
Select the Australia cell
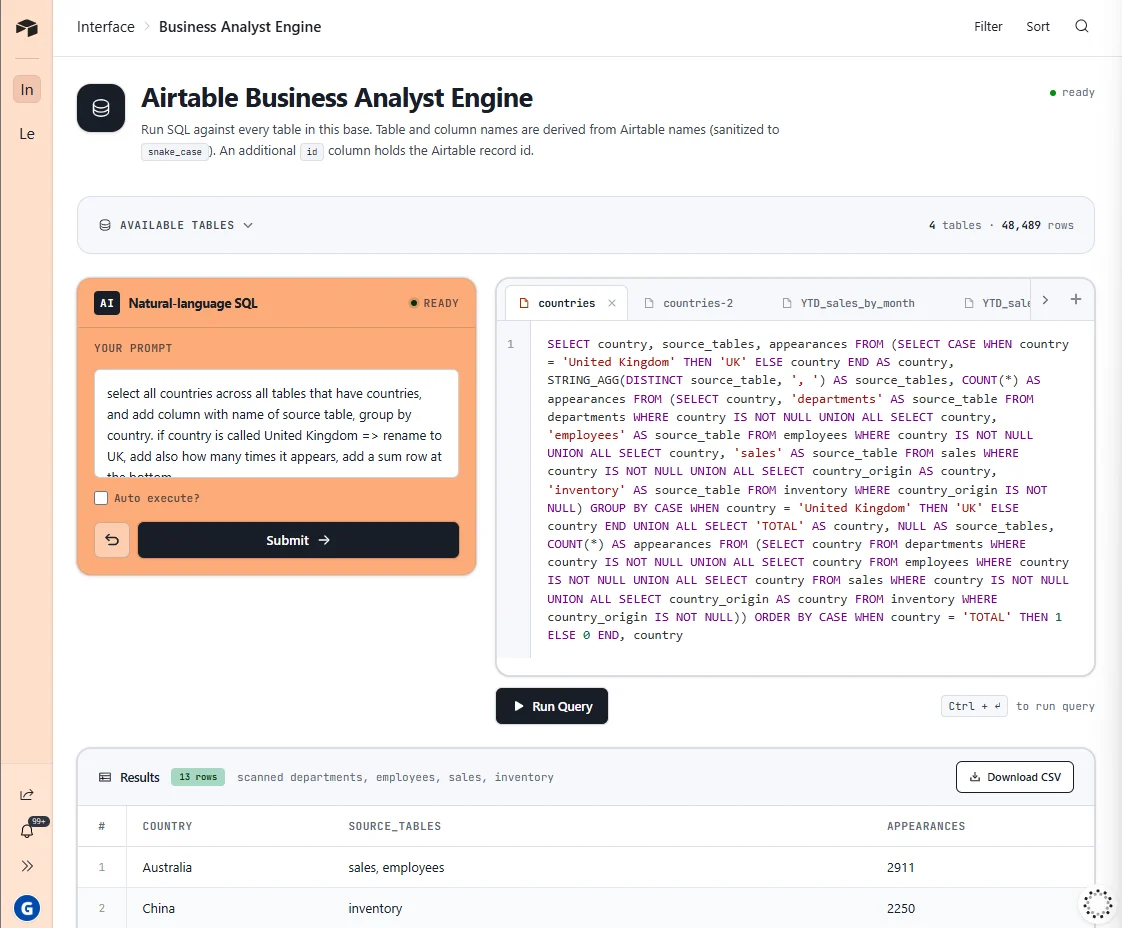tap(167, 867)
